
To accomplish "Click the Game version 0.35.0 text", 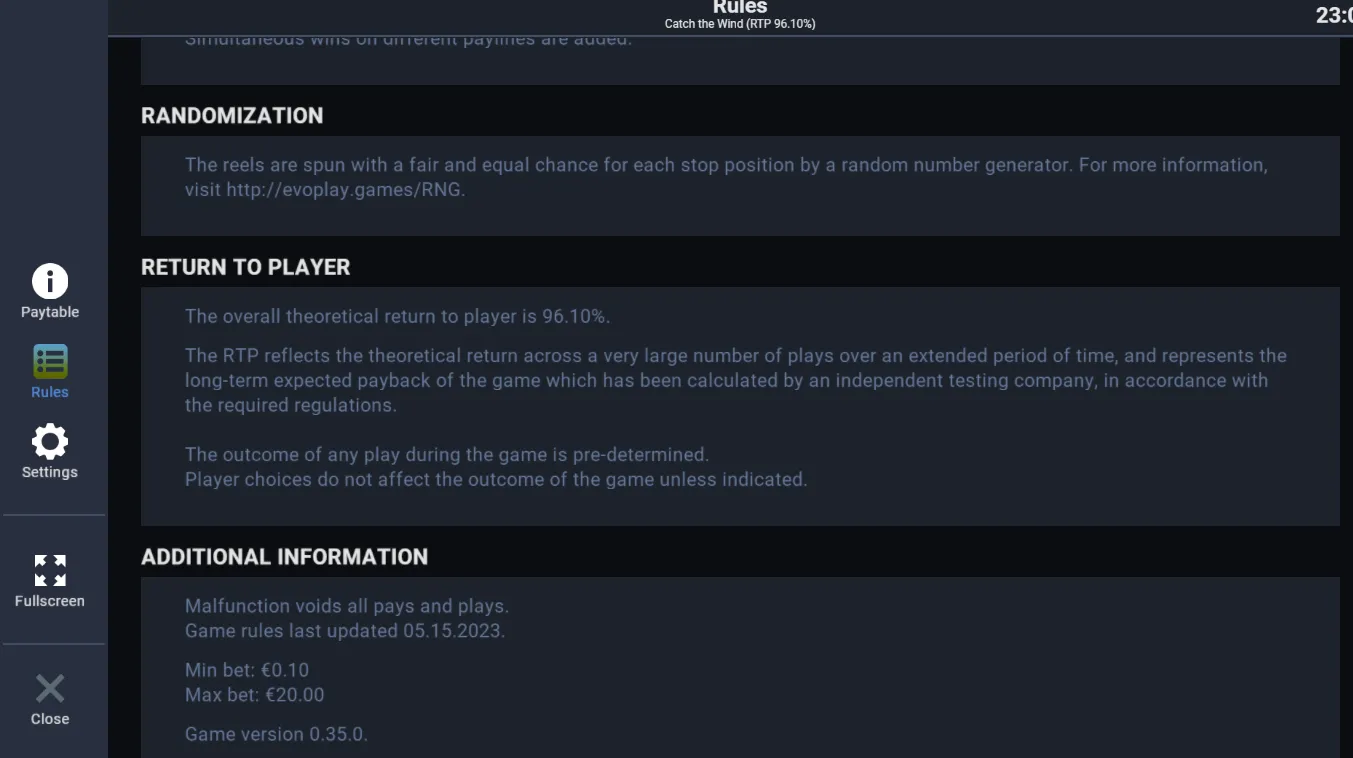I will click(x=277, y=734).
